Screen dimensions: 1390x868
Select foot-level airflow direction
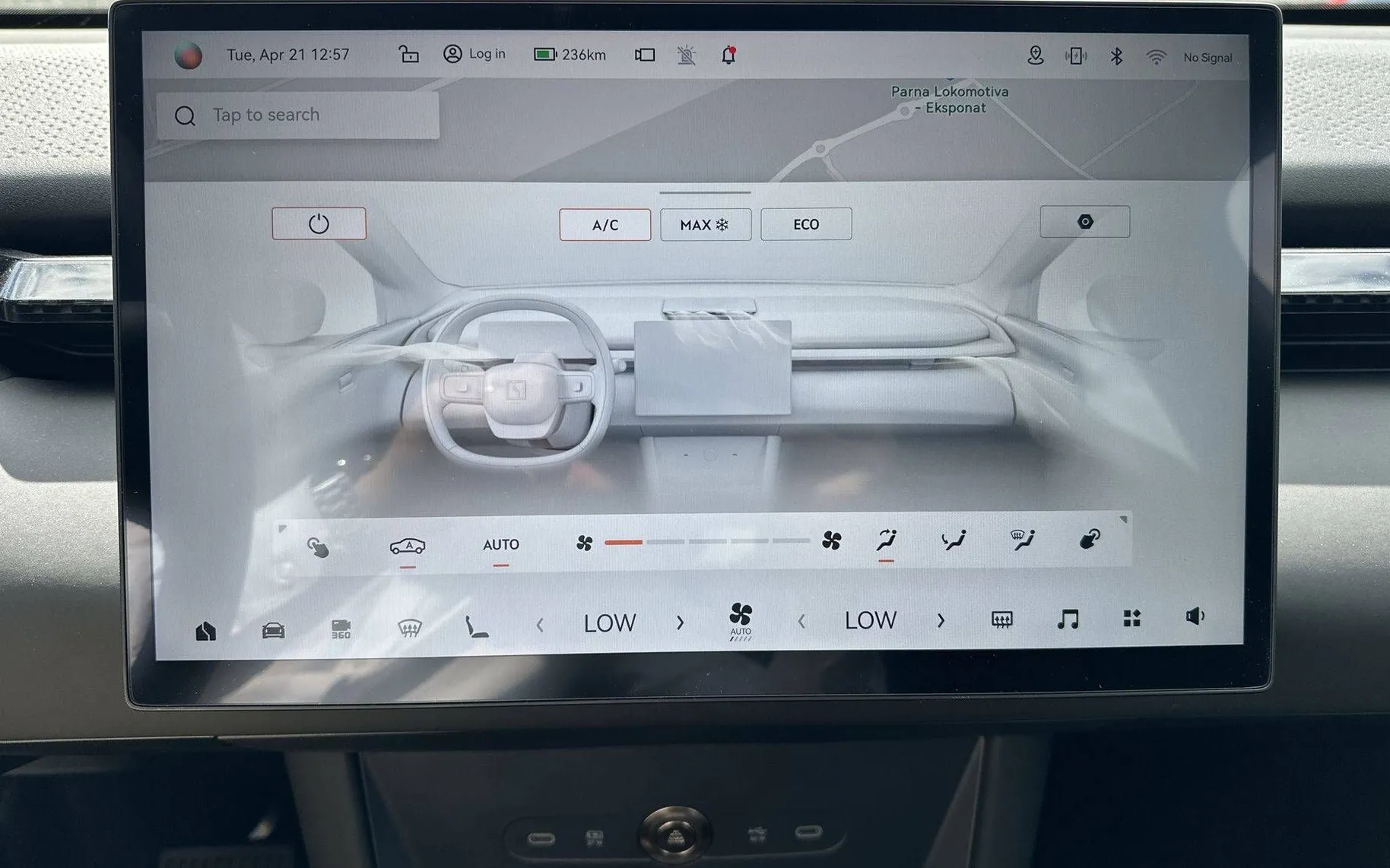pyautogui.click(x=953, y=540)
